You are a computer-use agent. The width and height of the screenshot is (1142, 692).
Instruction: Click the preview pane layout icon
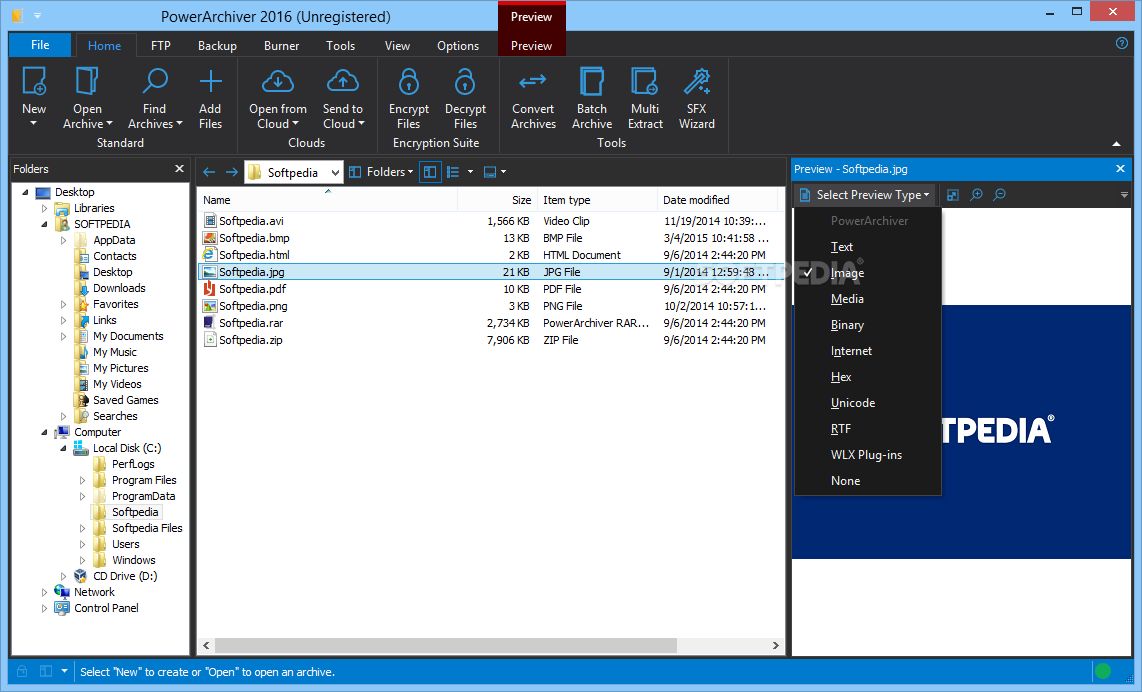(490, 172)
